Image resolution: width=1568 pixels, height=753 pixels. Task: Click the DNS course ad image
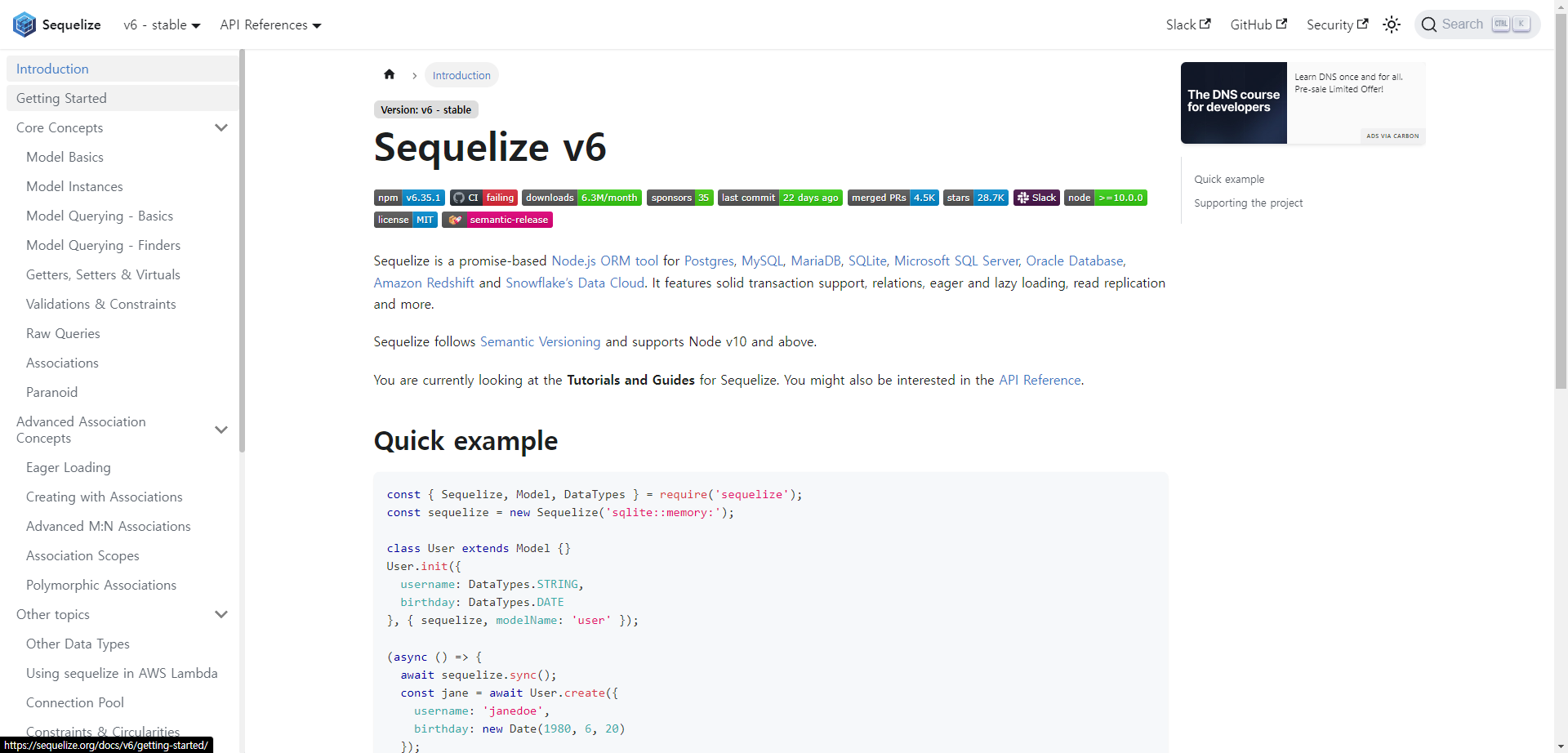[x=1234, y=103]
